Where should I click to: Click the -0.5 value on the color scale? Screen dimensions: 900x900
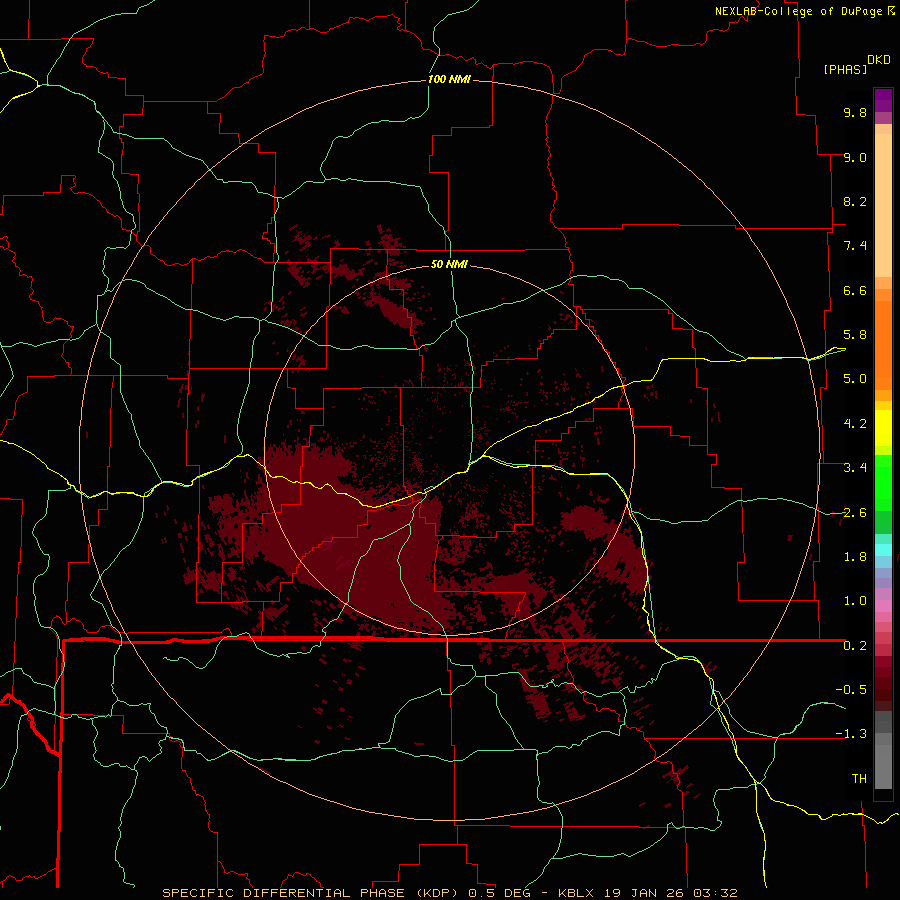click(851, 690)
